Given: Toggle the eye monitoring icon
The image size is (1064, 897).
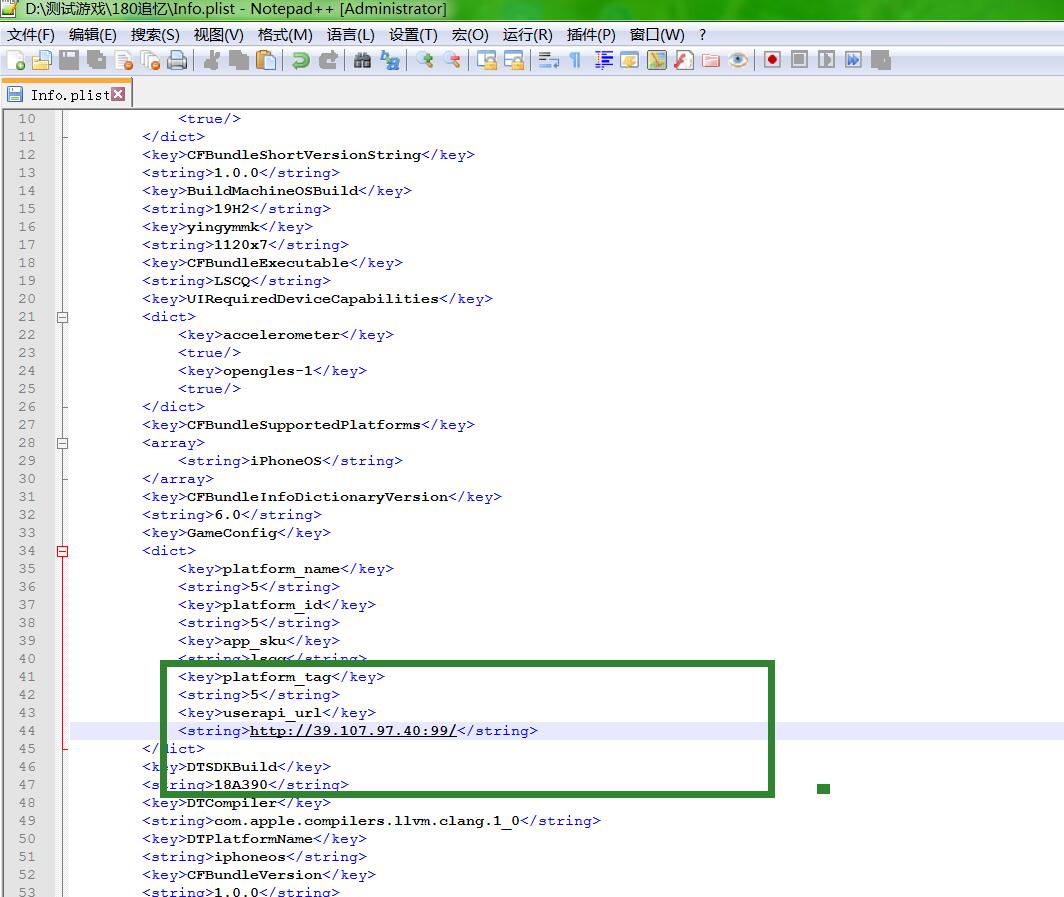Looking at the screenshot, I should click(738, 60).
